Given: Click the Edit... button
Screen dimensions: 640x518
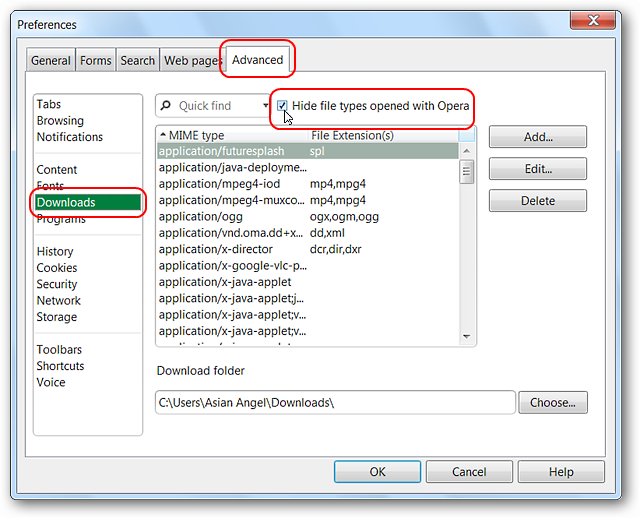Looking at the screenshot, I should tap(538, 169).
